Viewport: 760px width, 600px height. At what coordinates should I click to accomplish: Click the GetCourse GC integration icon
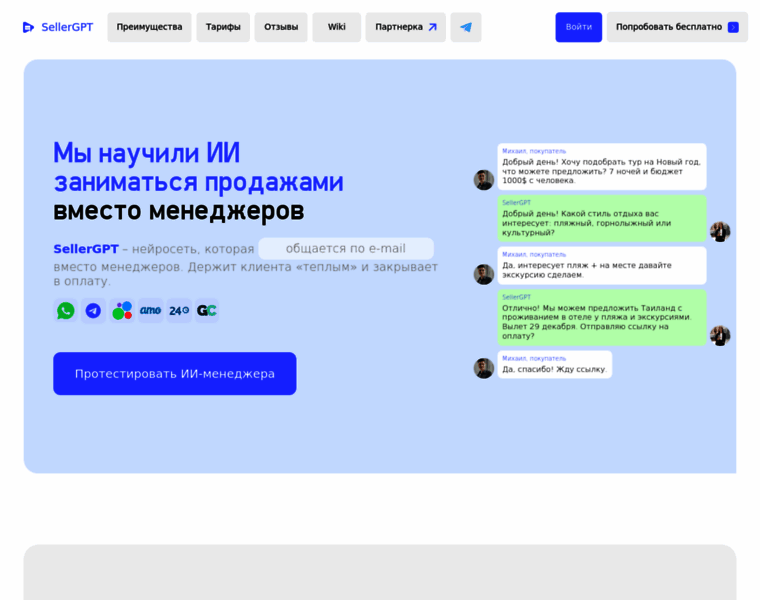point(207,311)
